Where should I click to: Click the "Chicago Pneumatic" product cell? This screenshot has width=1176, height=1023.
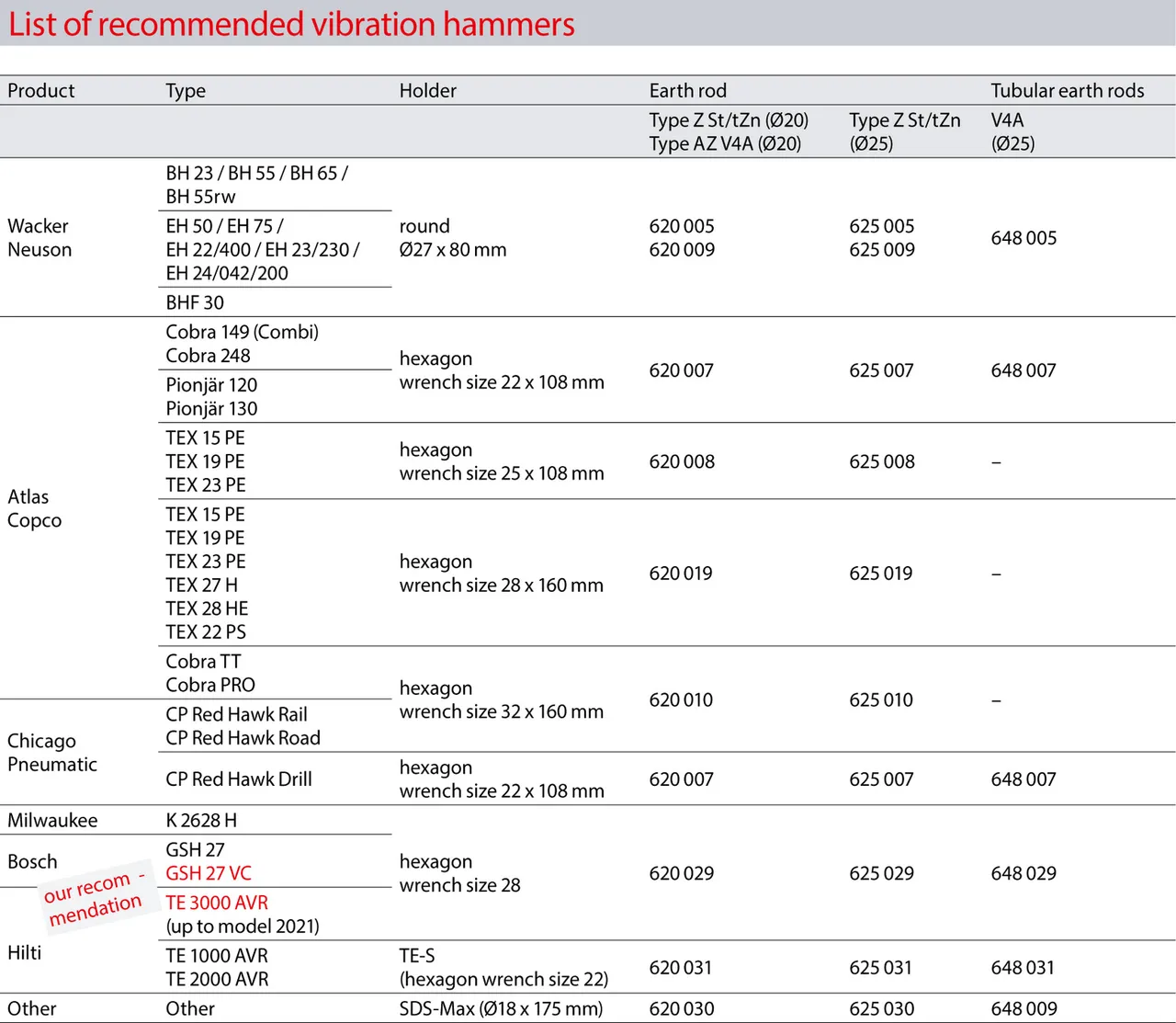click(52, 753)
